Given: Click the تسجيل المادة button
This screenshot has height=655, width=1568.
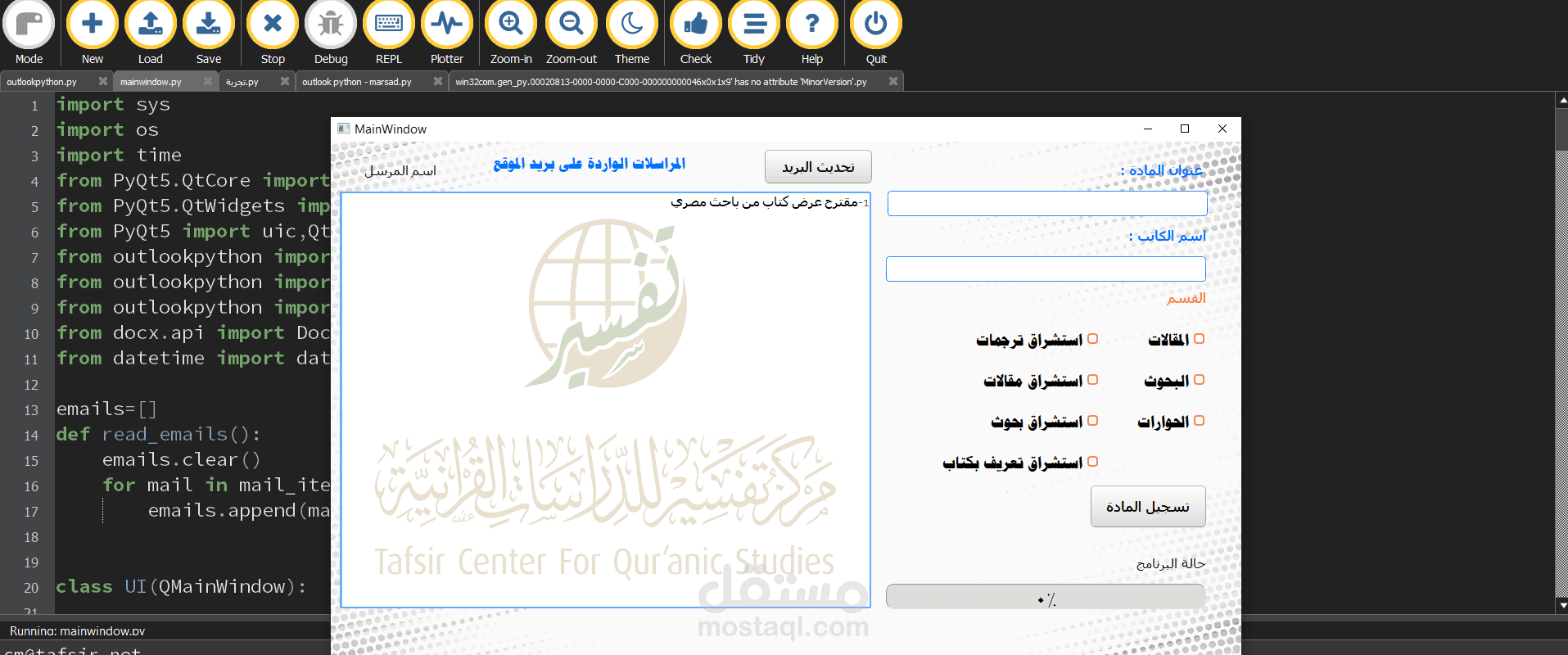Looking at the screenshot, I should coord(1148,507).
